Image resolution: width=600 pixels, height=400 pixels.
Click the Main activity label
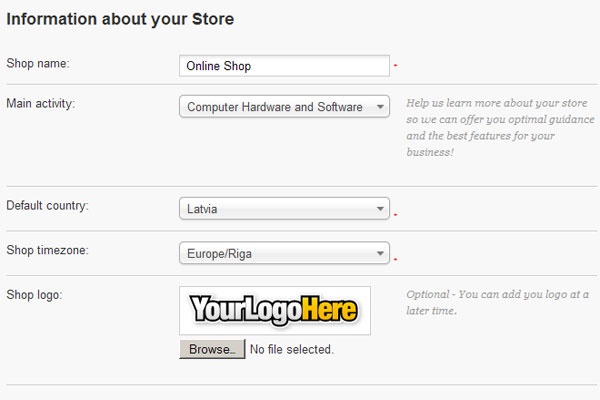click(x=41, y=103)
